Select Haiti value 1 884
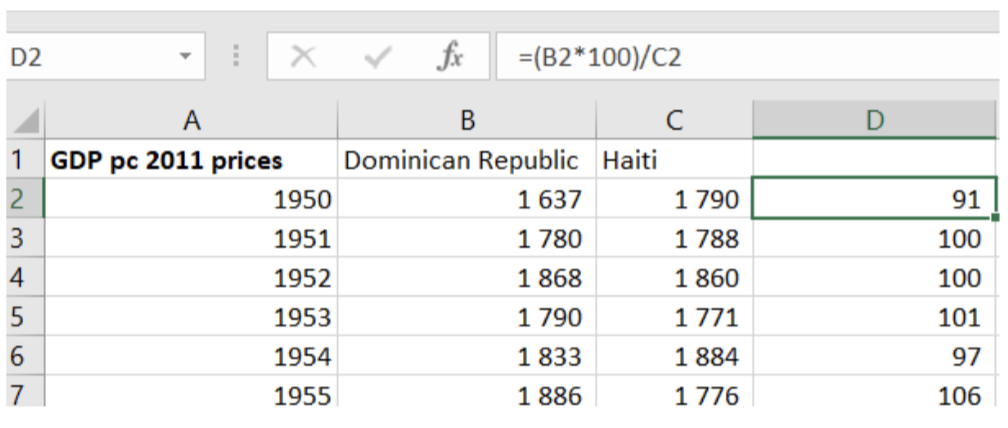This screenshot has height=428, width=1008. pos(674,356)
